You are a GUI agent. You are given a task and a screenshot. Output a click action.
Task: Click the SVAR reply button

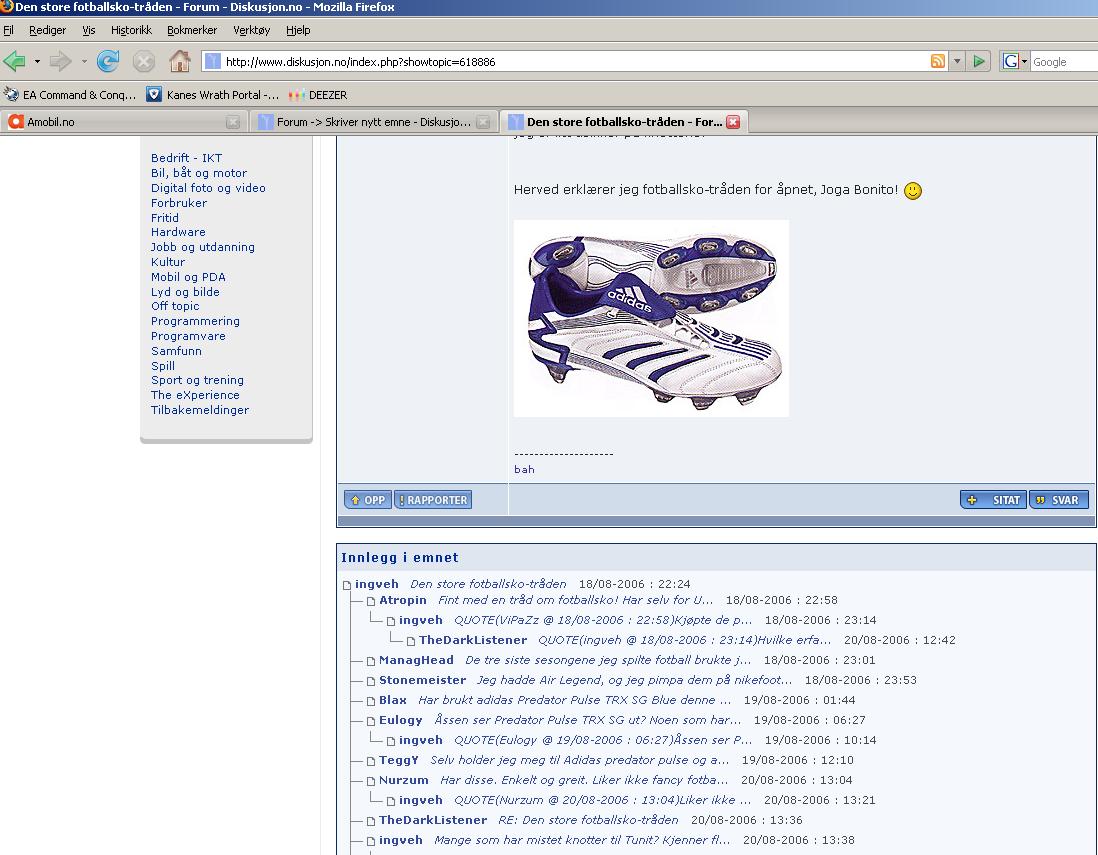pyautogui.click(x=1059, y=500)
